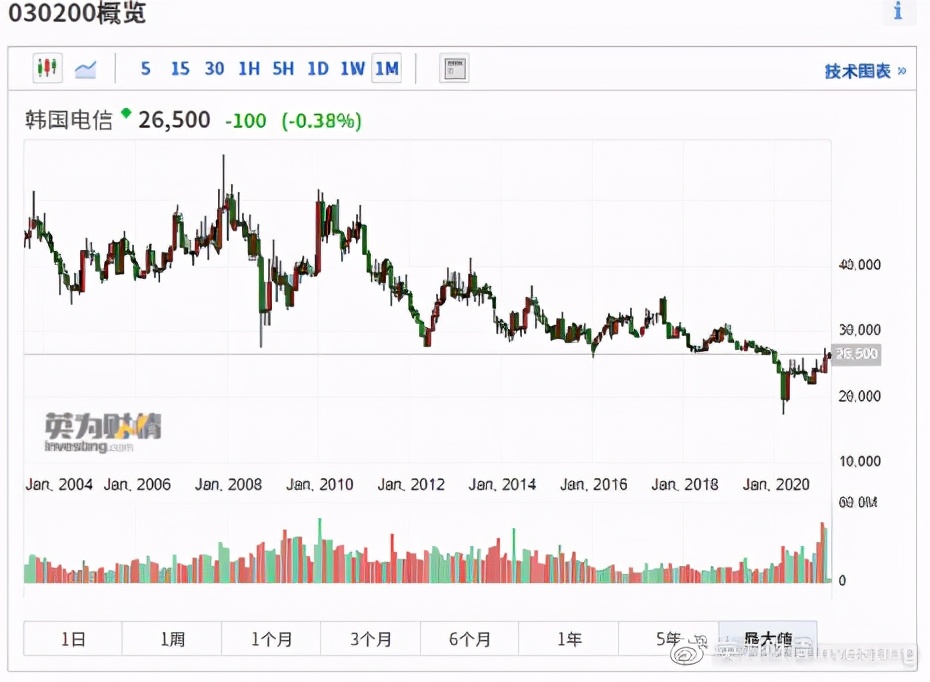Viewport: 930px width, 682px height.
Task: Select the 15-minute interval
Action: [x=180, y=69]
